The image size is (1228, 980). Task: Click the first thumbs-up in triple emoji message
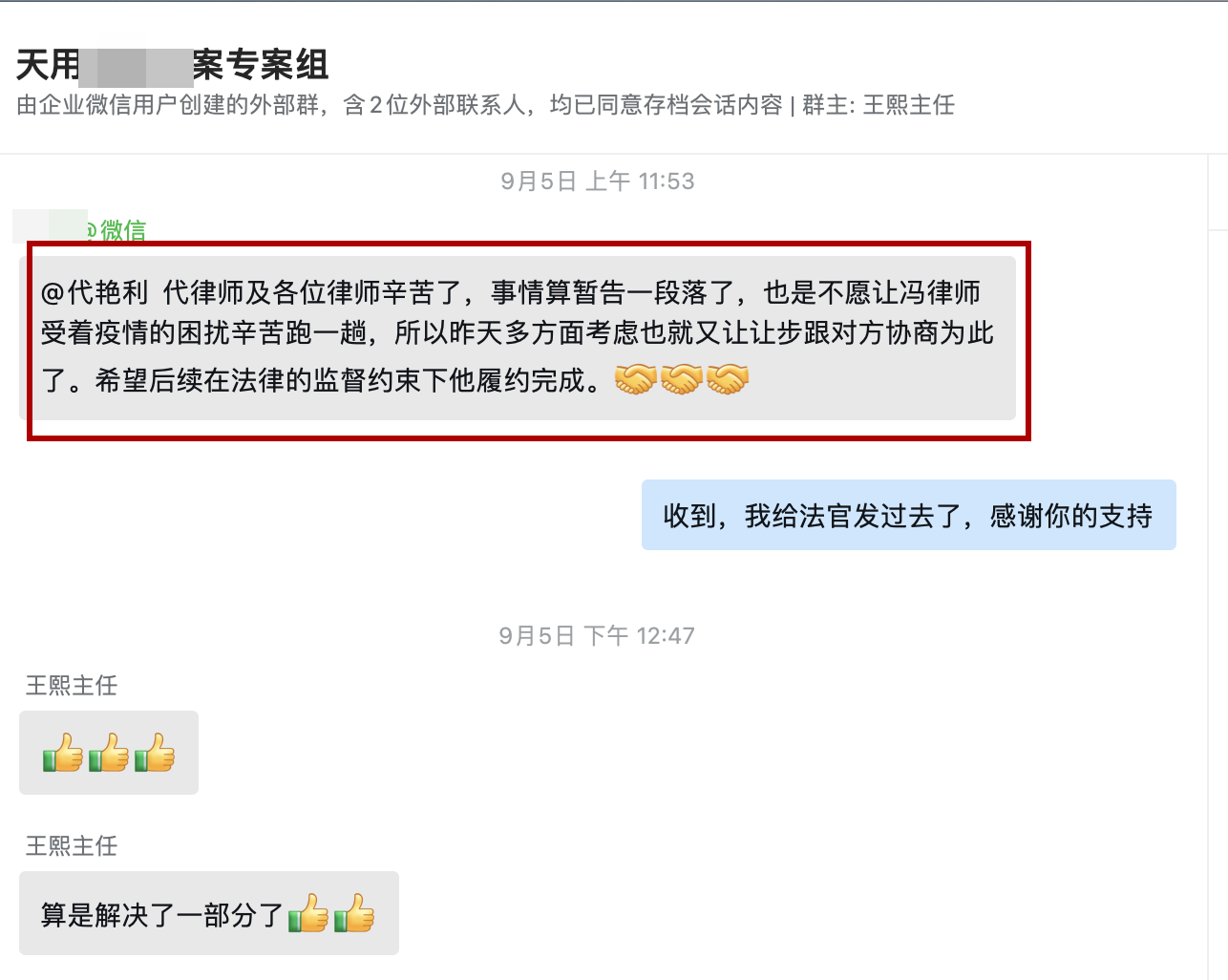tap(63, 753)
